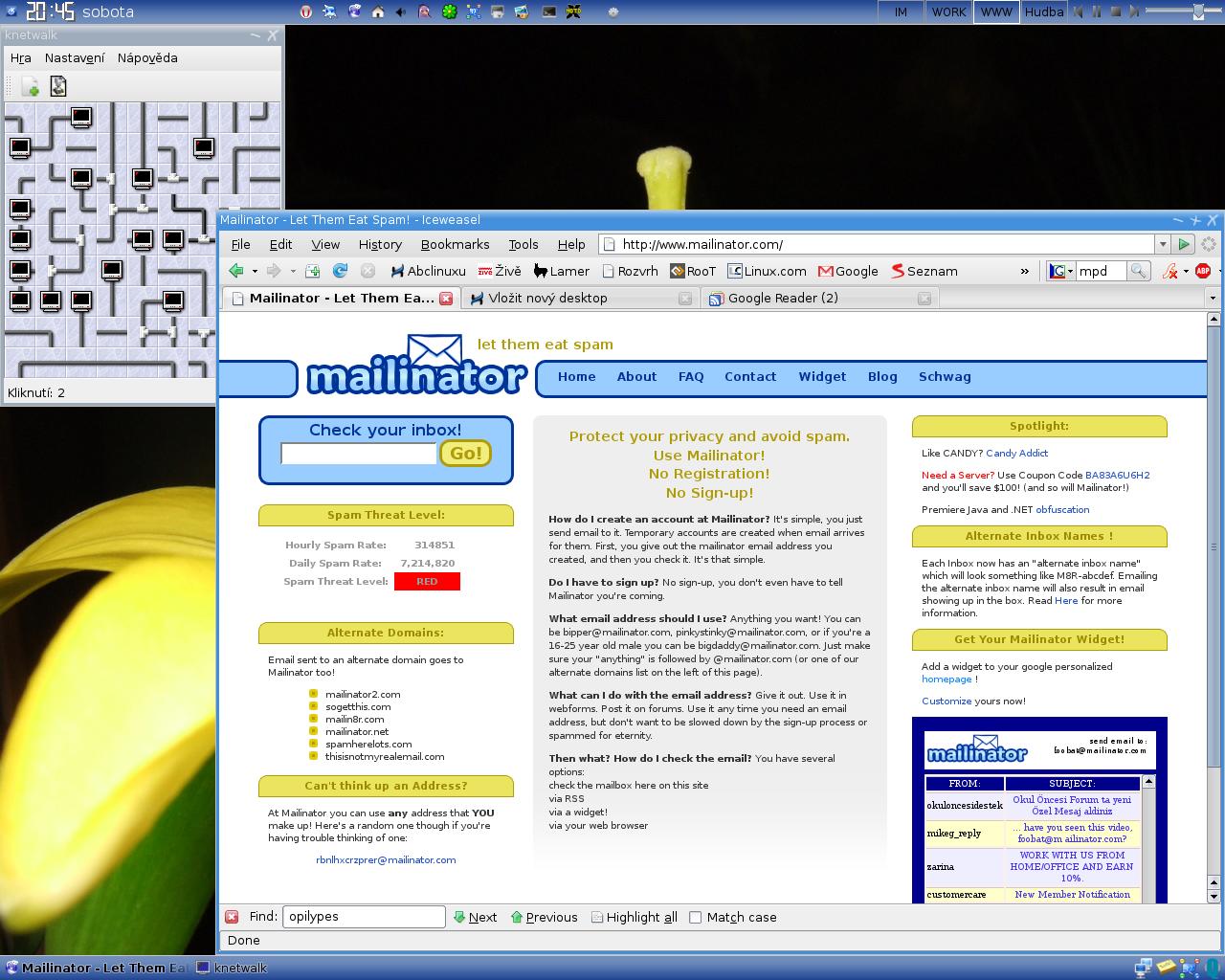Open the History menu
The image size is (1225, 980).
tap(380, 244)
